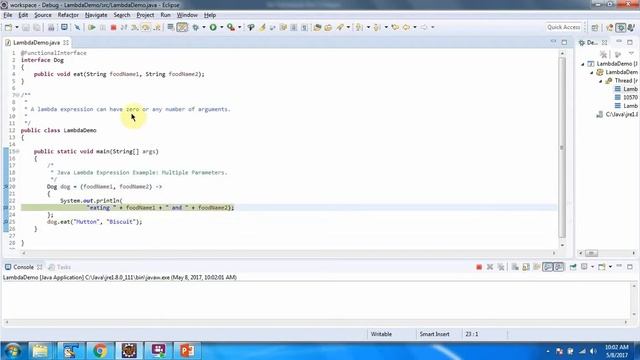
Task: Click the editor vertical scrollbar
Action: tap(562, 149)
